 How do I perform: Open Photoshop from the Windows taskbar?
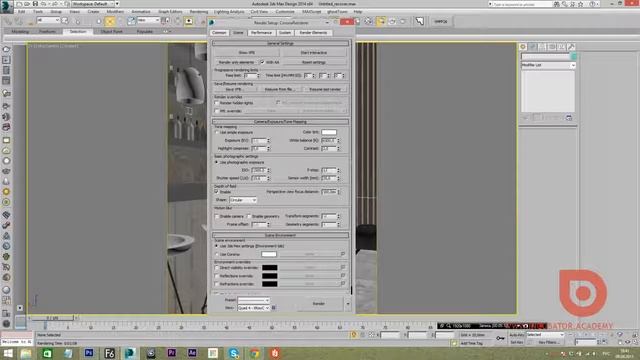click(89, 353)
